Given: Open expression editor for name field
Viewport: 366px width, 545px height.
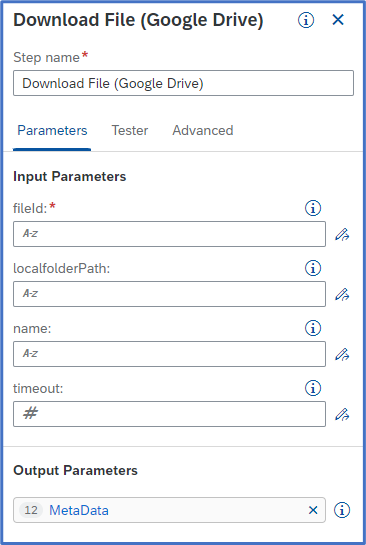Looking at the screenshot, I should pyautogui.click(x=342, y=354).
